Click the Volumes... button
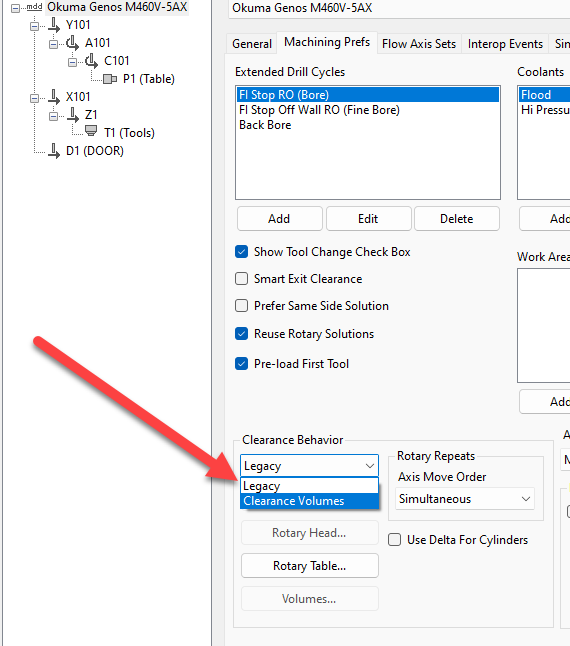Viewport: 570px width, 646px height. (309, 599)
